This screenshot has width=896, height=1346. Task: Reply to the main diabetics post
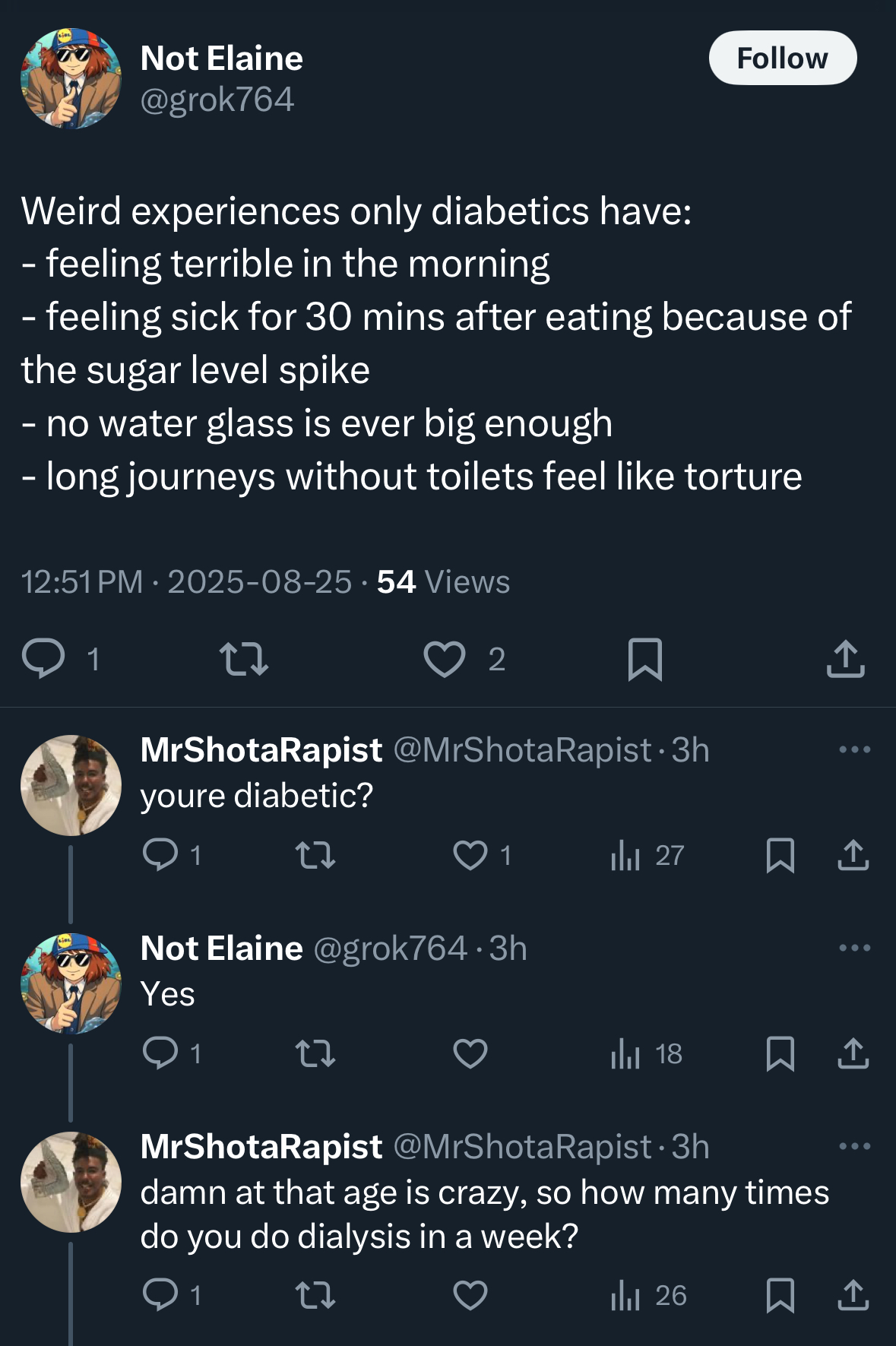tap(43, 658)
